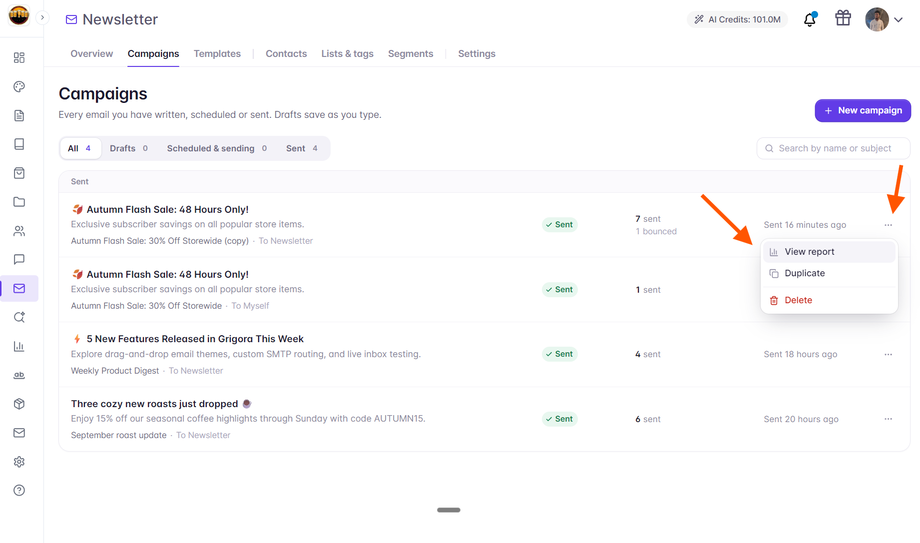Filter campaigns by Sent
The height and width of the screenshot is (543, 920).
tap(302, 149)
